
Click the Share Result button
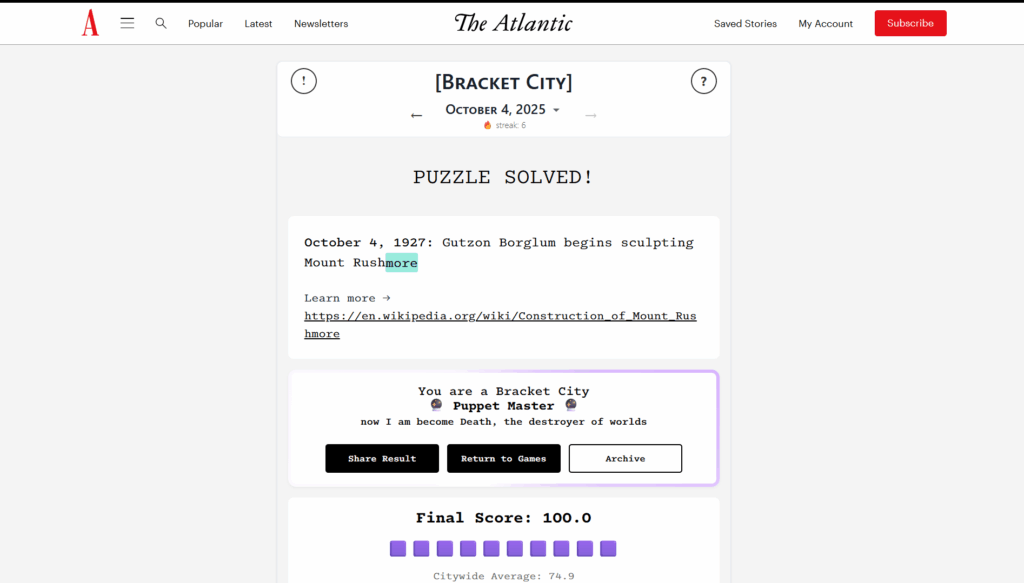point(382,458)
